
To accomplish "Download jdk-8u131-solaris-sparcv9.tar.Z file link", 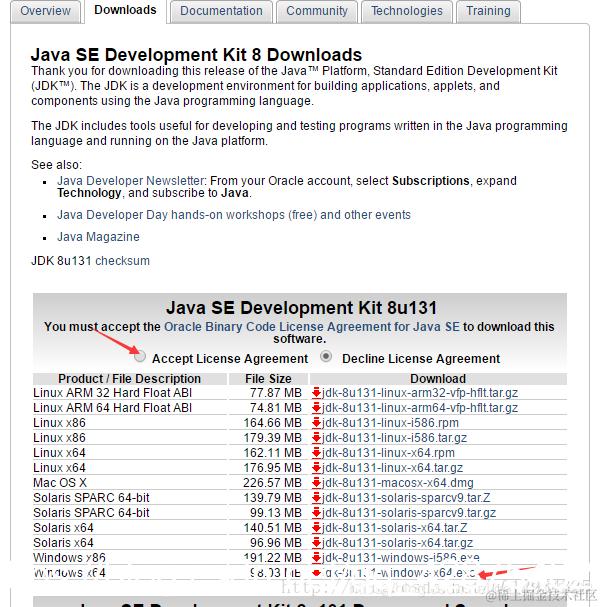I will point(406,498).
